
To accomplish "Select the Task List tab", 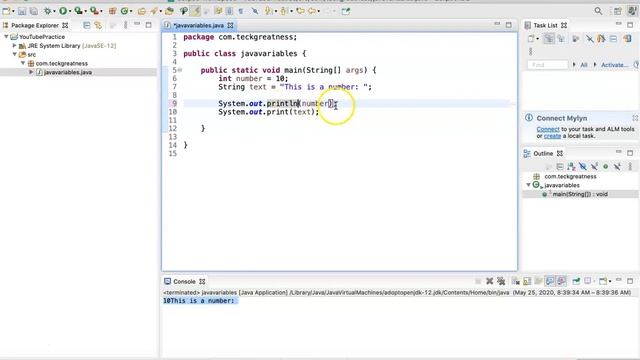I will tap(545, 25).
